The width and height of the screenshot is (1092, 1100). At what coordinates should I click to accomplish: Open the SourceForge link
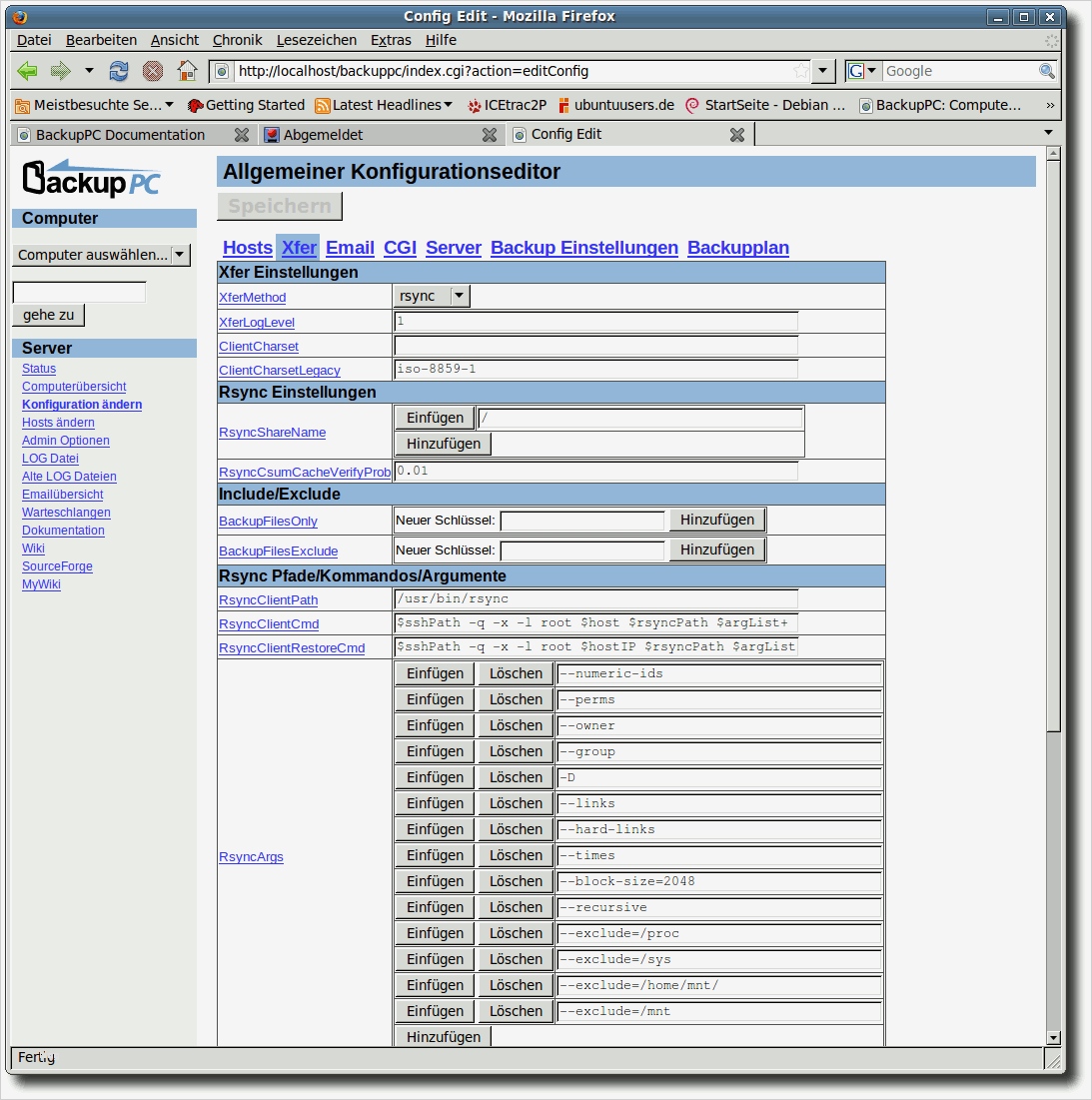[x=57, y=566]
